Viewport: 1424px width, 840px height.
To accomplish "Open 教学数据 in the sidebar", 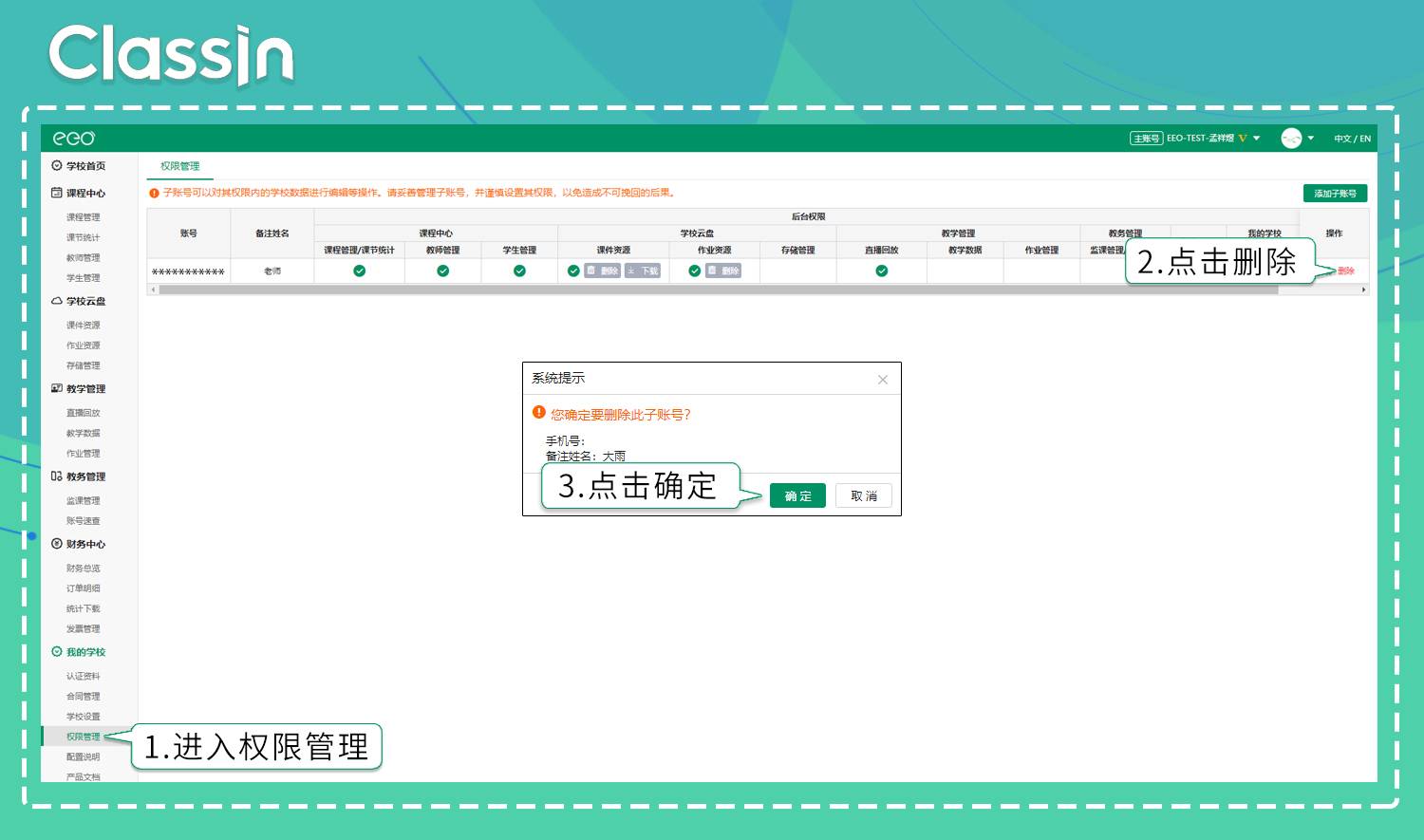I will [x=84, y=433].
